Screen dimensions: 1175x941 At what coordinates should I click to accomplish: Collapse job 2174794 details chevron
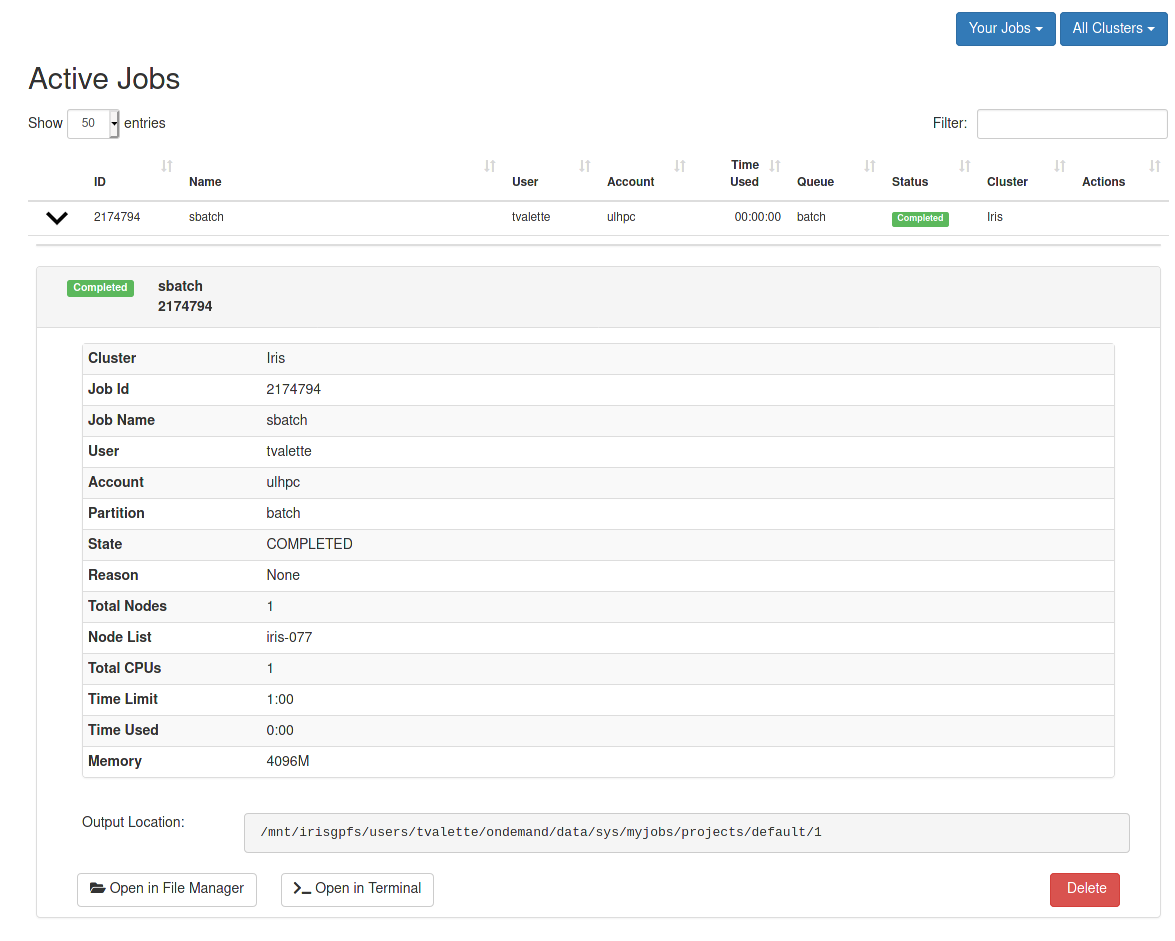point(57,218)
